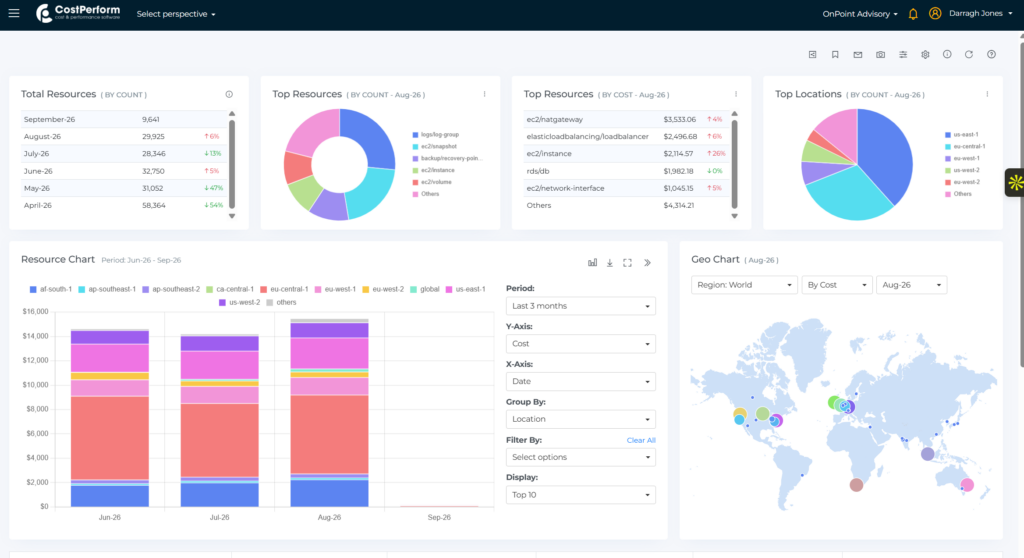This screenshot has height=558, width=1024.
Task: Open the OnPoint Advisory dropdown
Action: tap(859, 14)
